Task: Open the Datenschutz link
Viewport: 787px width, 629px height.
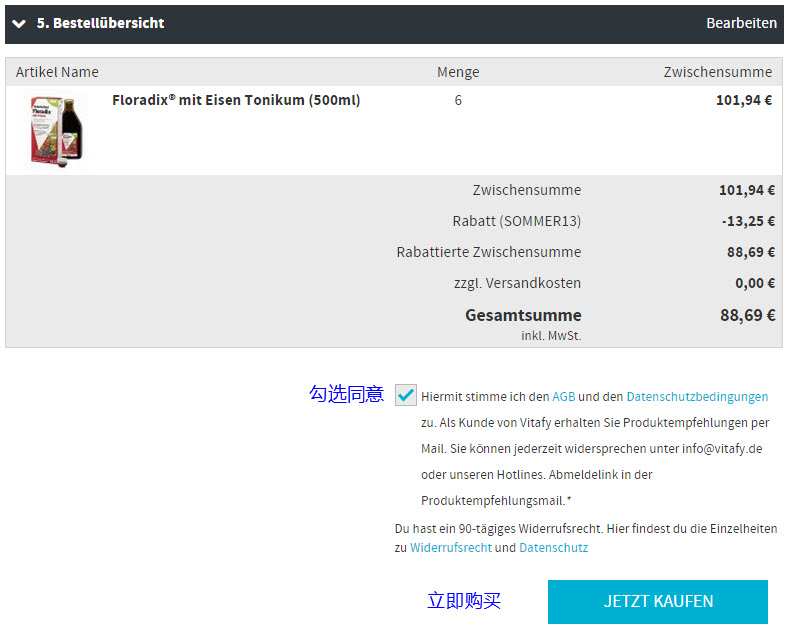Action: click(553, 548)
